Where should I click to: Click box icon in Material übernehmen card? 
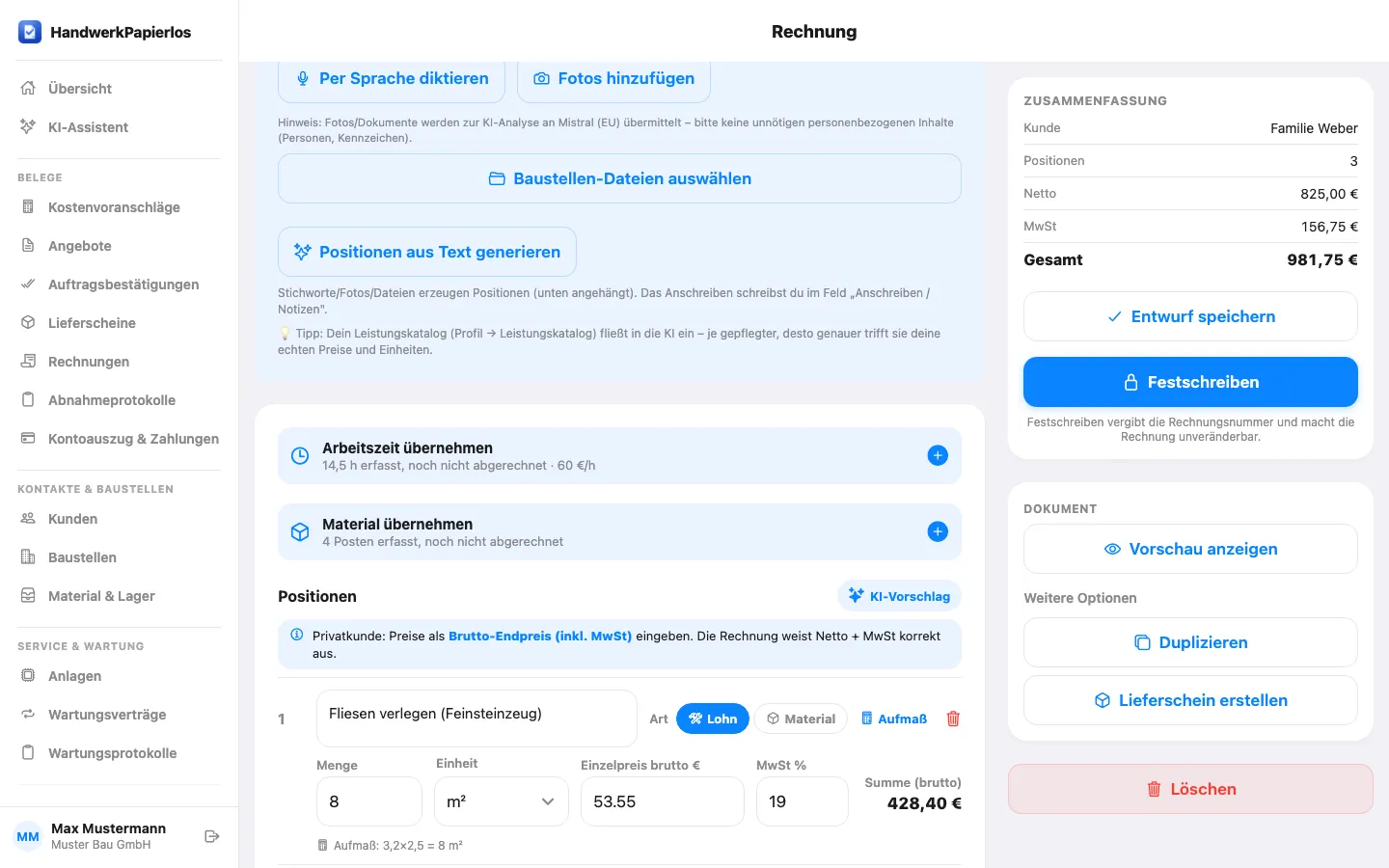(300, 531)
